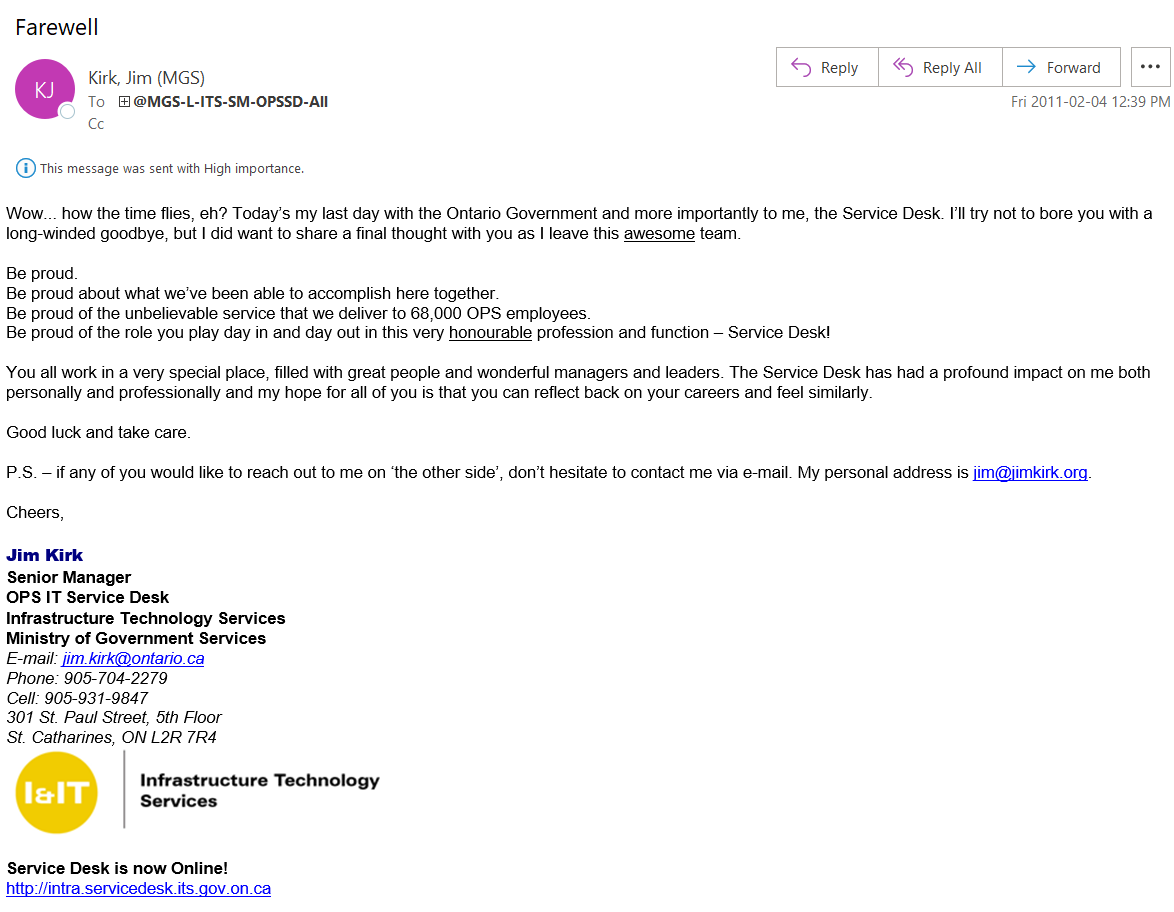Screen dimensions: 1174x912
Task: Click the Cc field label
Action: (x=96, y=124)
